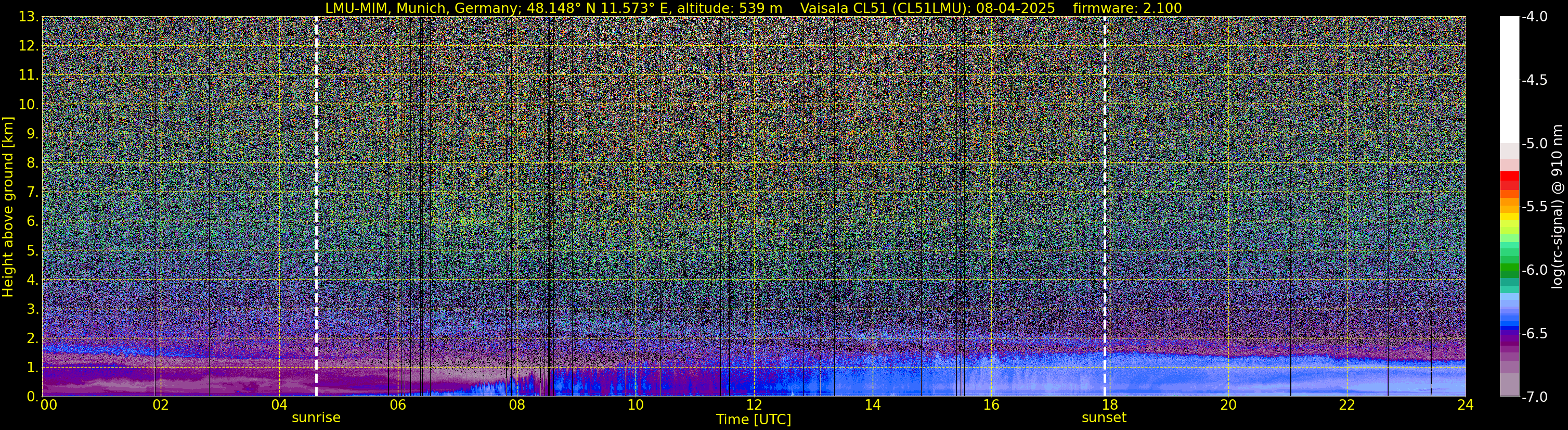Screen dimensions: 1568x430
Task: Click the 2. height axis tick label
Action: (x=33, y=339)
